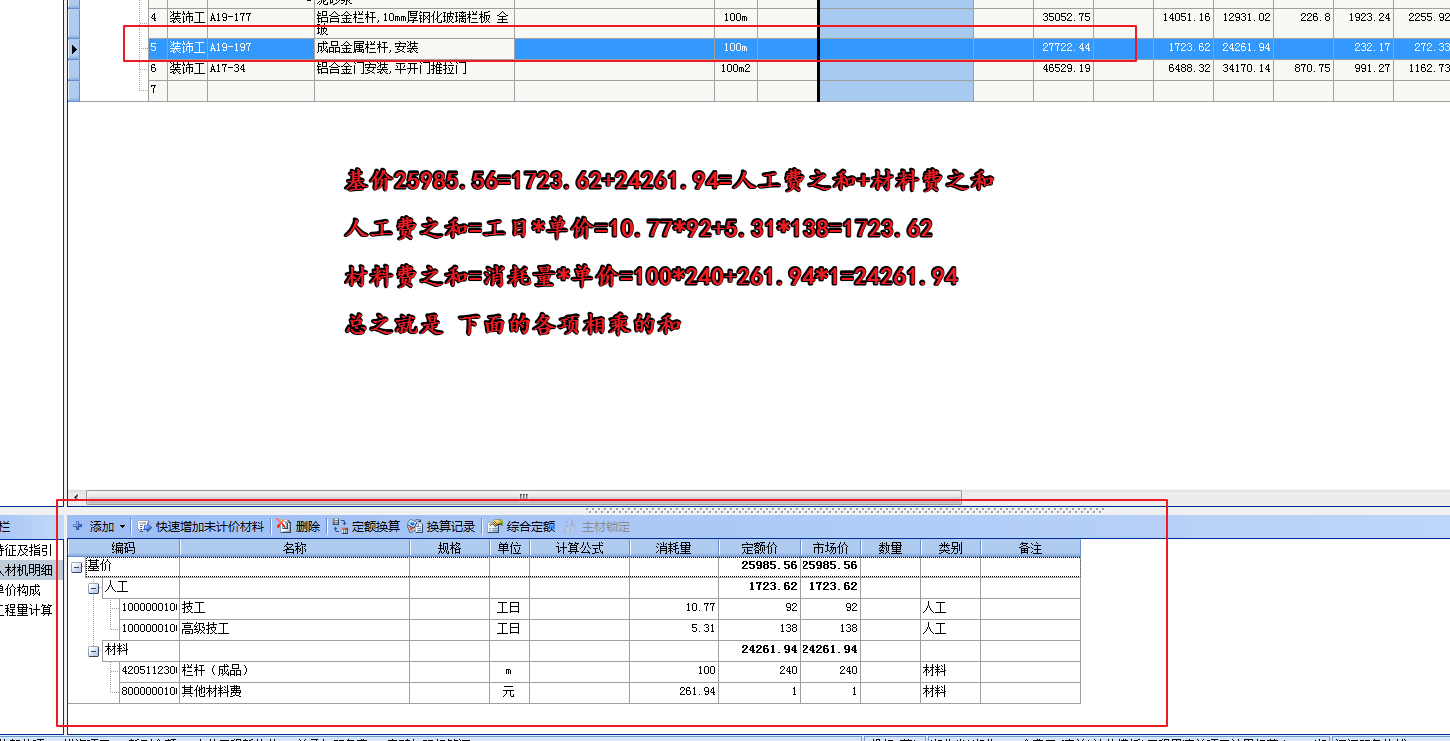
Task: Click the 材料 subtotal 24261.94 under 定额价
Action: point(769,650)
